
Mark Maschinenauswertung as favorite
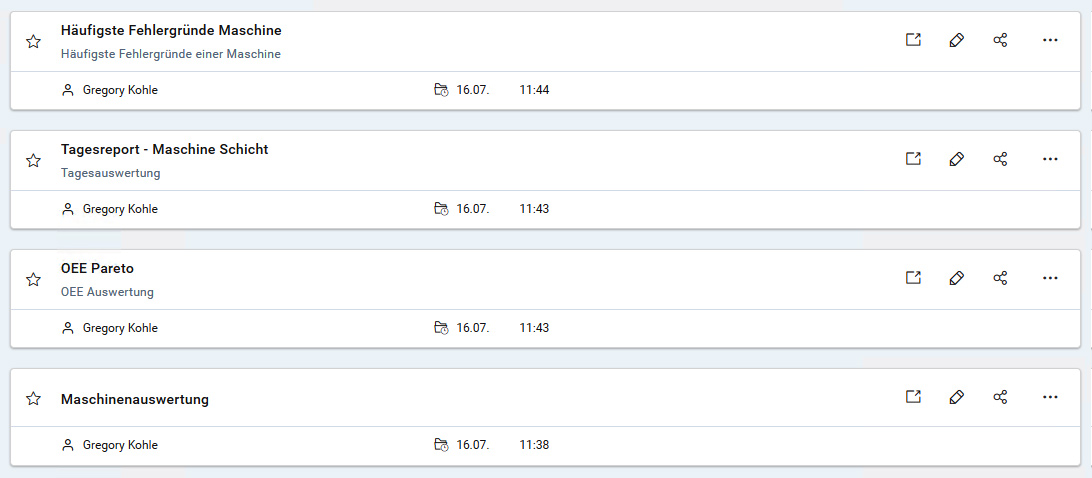[x=33, y=398]
